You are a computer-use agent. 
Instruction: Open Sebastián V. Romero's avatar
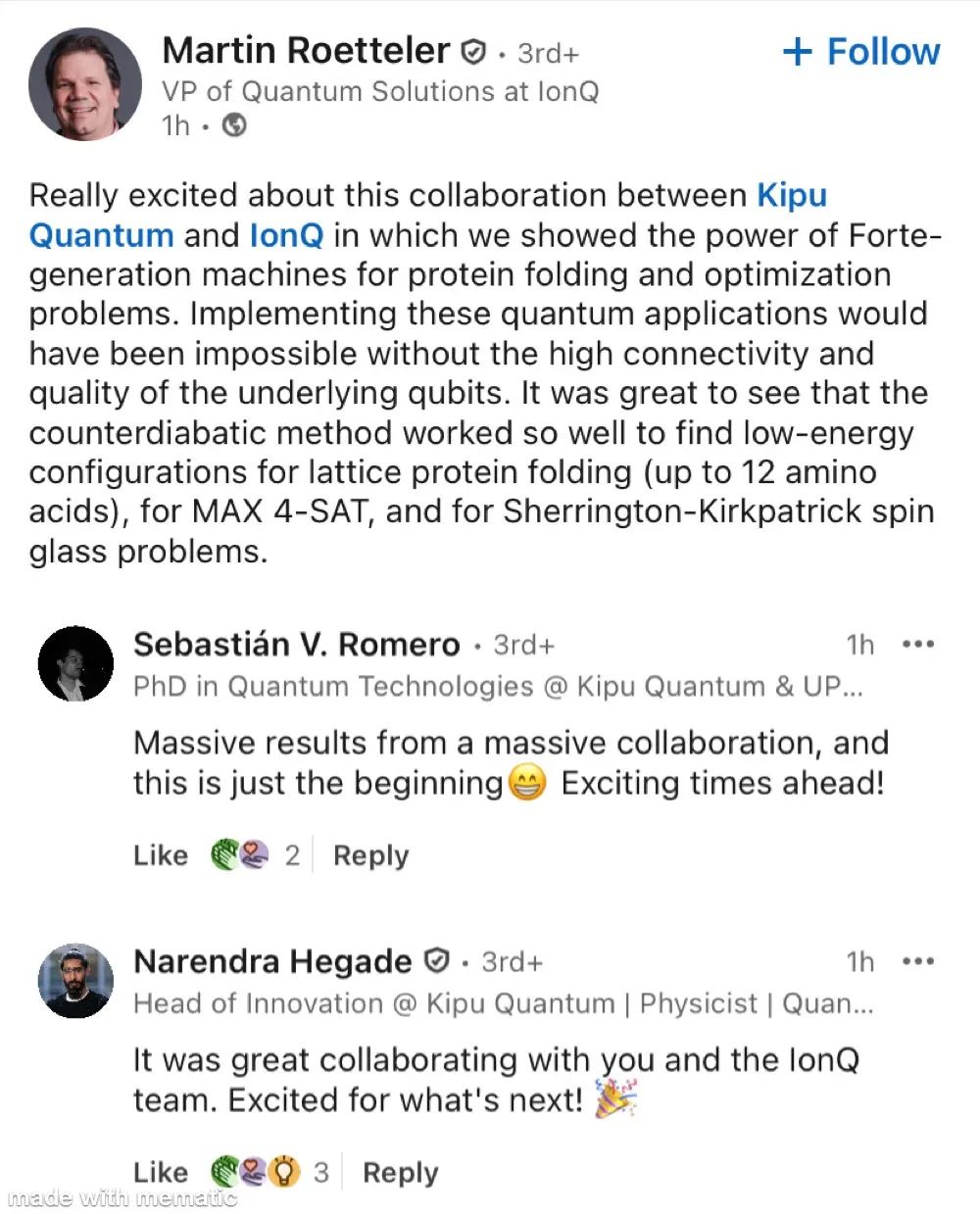75,663
